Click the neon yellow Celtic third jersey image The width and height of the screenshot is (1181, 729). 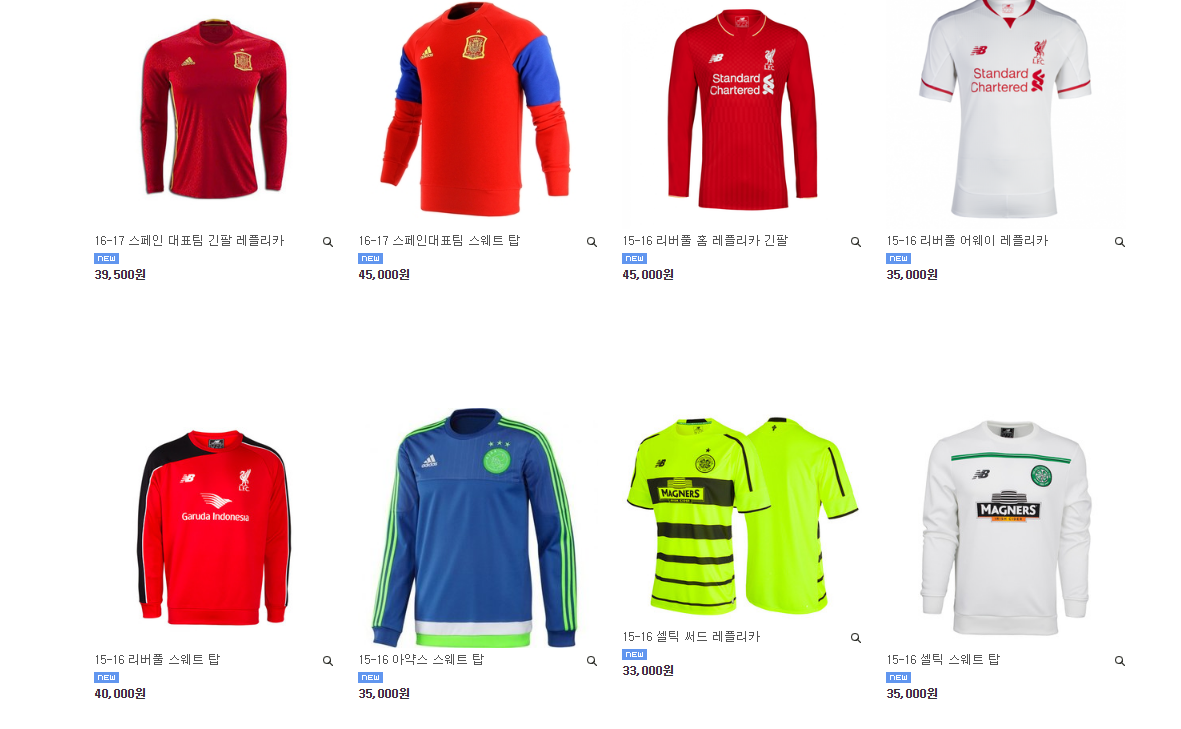[742, 516]
